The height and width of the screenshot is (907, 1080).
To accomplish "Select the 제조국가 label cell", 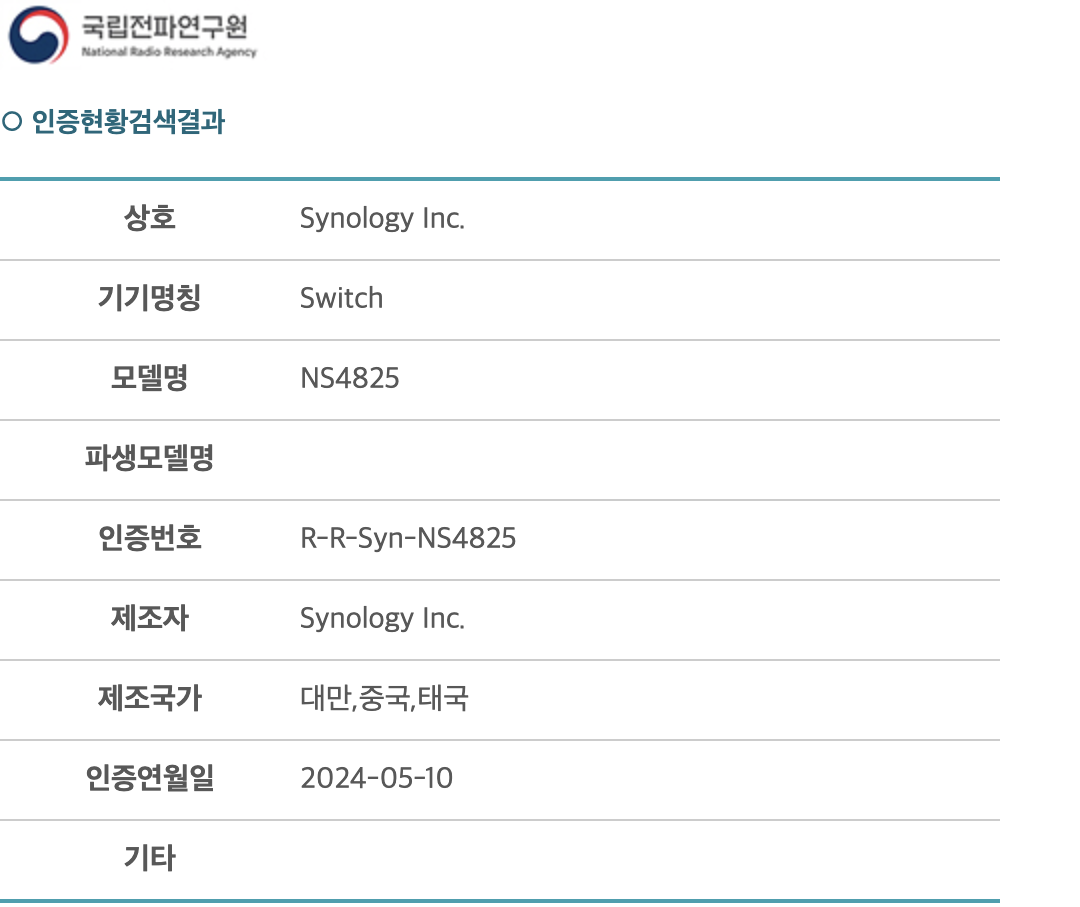I will (149, 698).
